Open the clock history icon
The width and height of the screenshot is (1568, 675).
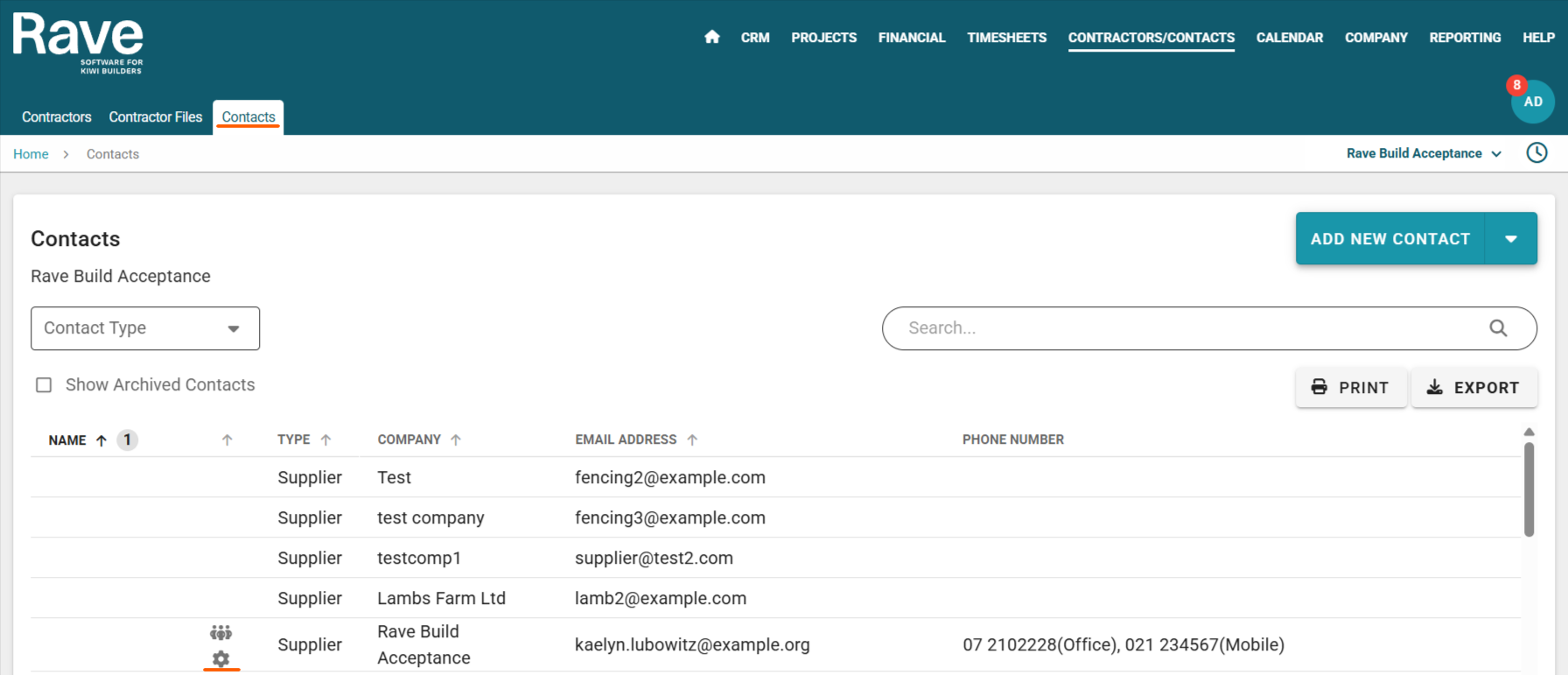tap(1536, 153)
